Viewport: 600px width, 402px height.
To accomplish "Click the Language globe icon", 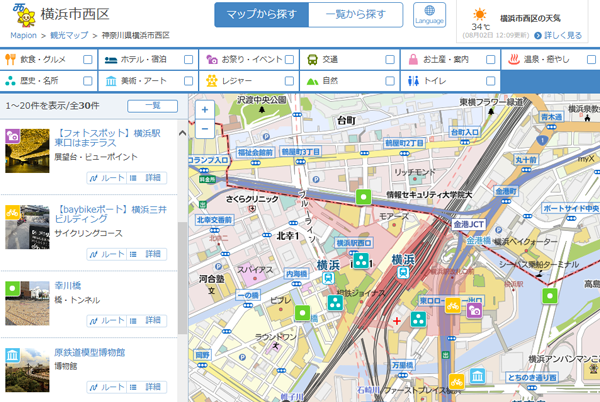I will point(430,13).
